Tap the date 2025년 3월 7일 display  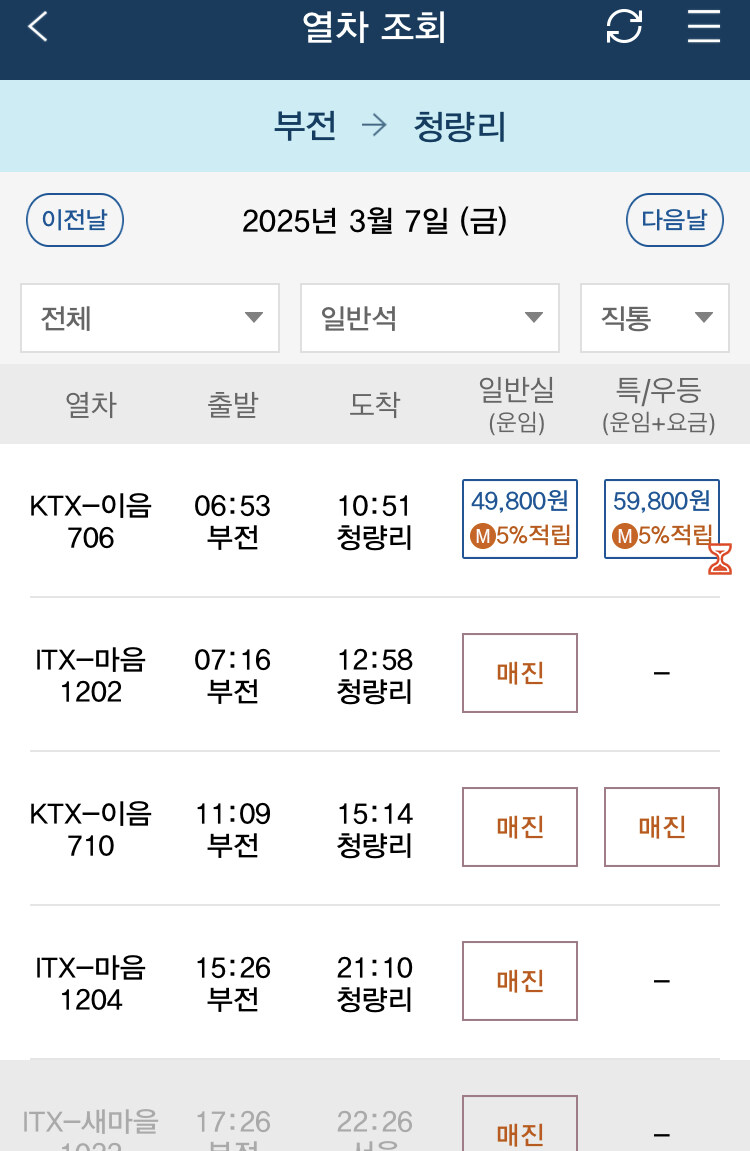pyautogui.click(x=374, y=220)
